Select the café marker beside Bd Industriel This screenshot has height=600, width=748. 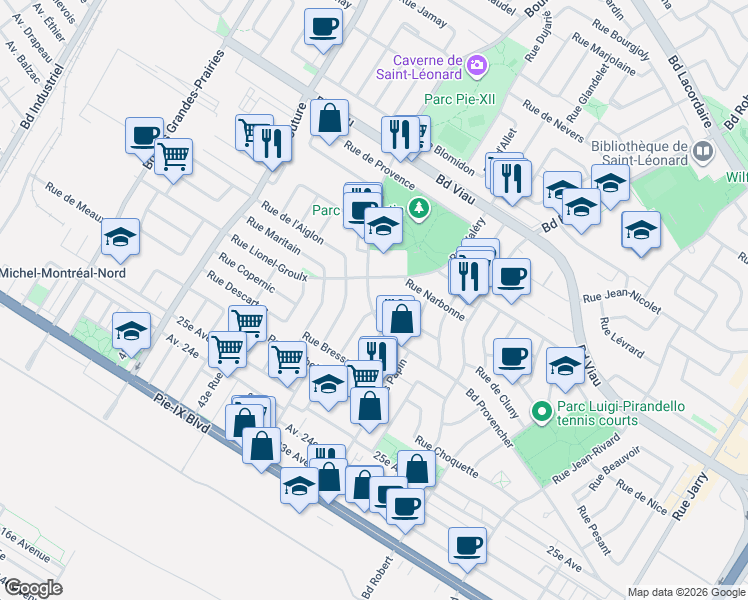[x=144, y=138]
